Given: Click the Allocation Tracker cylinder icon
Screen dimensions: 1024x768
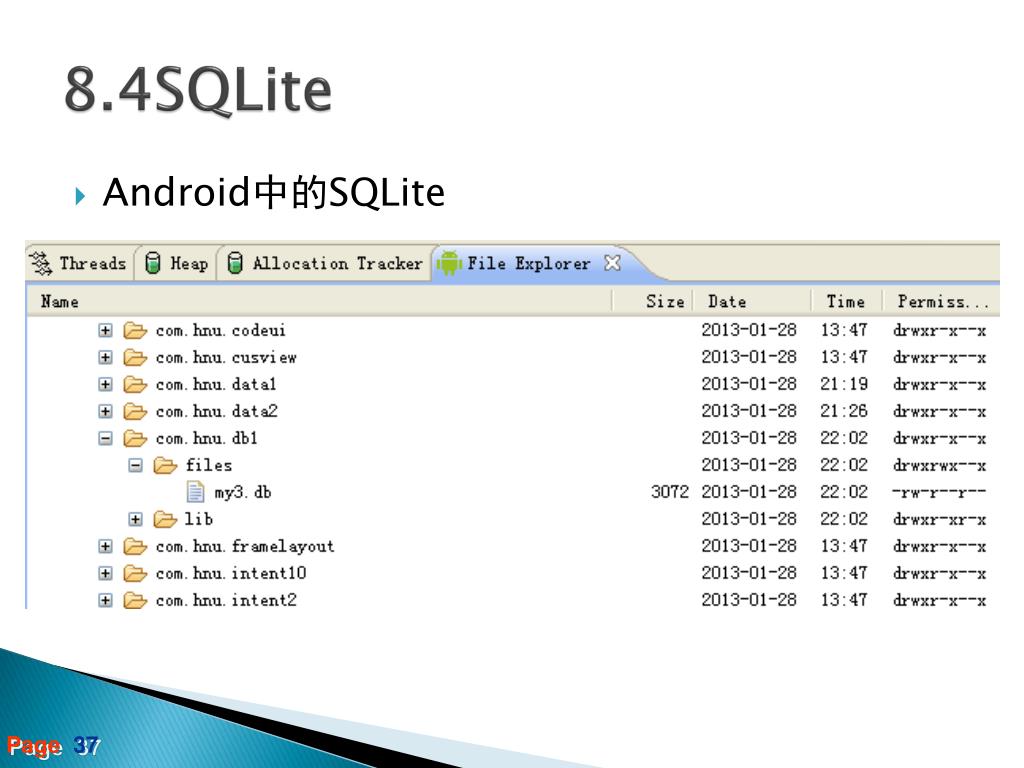Looking at the screenshot, I should [235, 263].
